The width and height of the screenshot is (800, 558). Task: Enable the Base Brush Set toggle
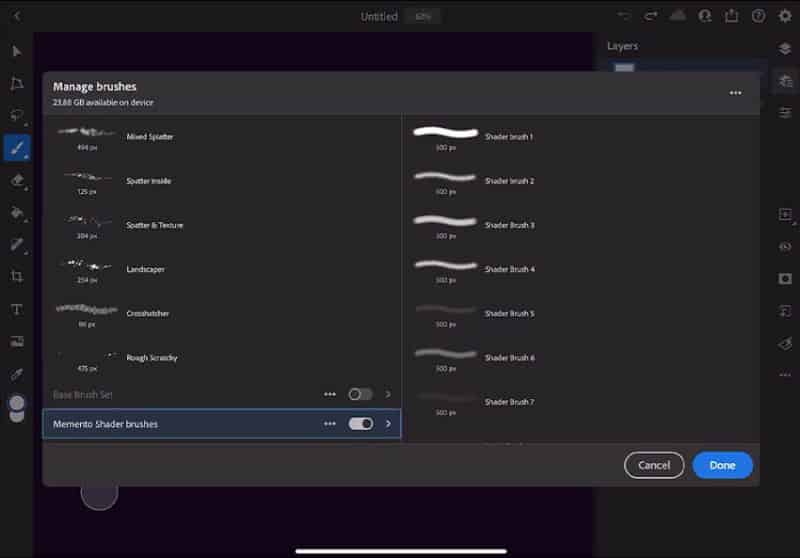[x=360, y=394]
